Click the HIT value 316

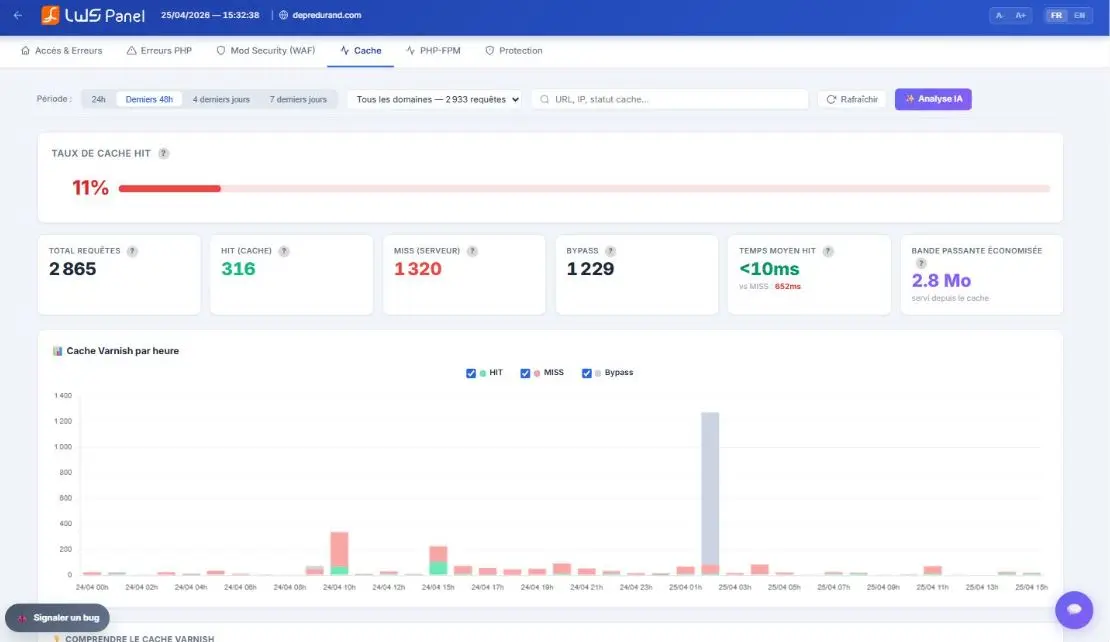[238, 269]
